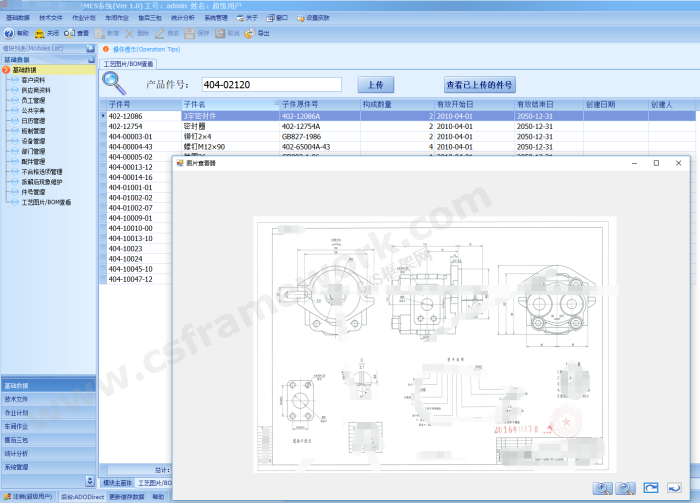Viewport: 700px width, 503px height.
Task: Open the 统计分析 menu
Action: pyautogui.click(x=182, y=18)
